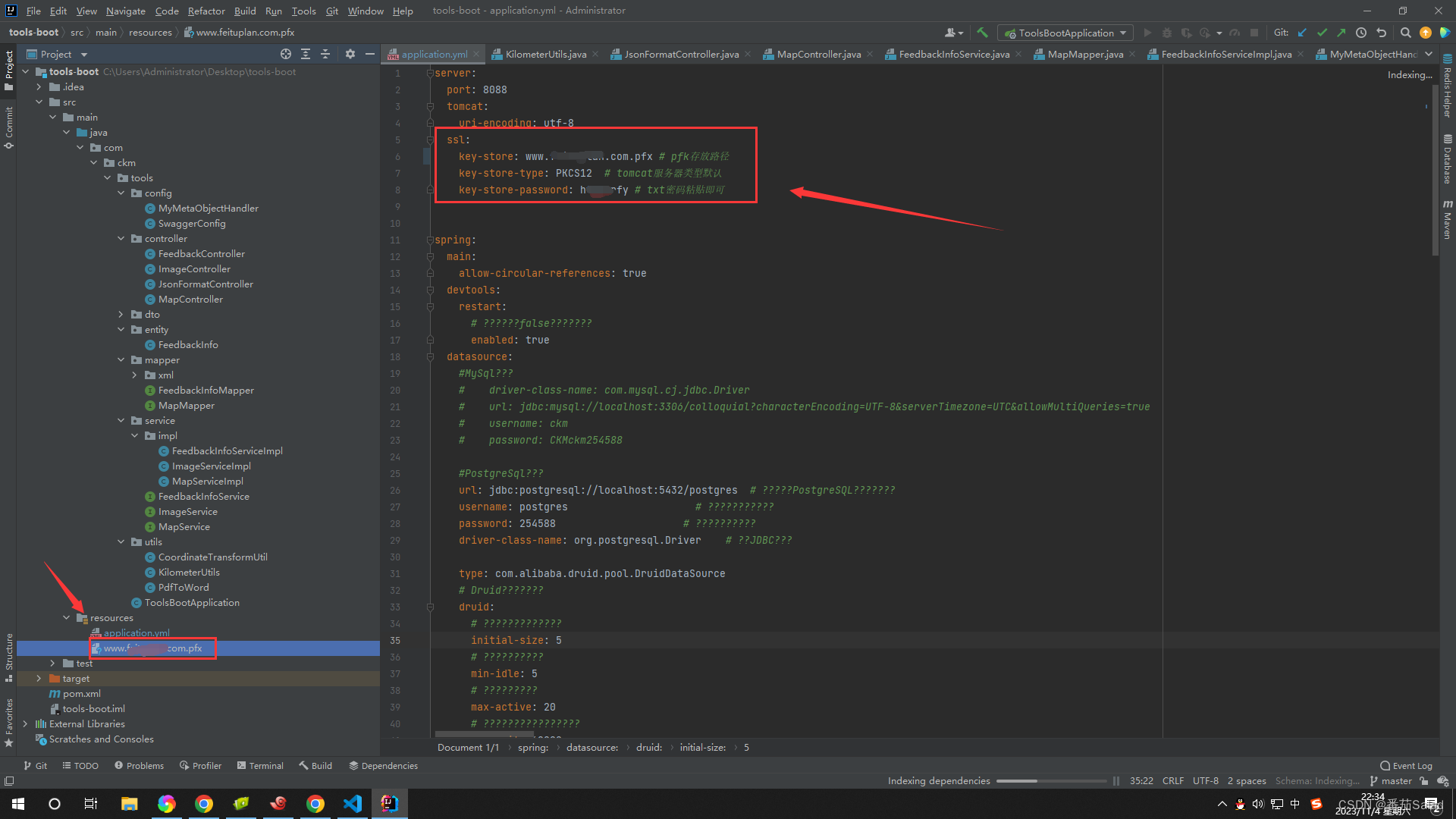Image resolution: width=1456 pixels, height=819 pixels.
Task: Click the Run/Debug configuration dropdown
Action: pyautogui.click(x=1065, y=33)
